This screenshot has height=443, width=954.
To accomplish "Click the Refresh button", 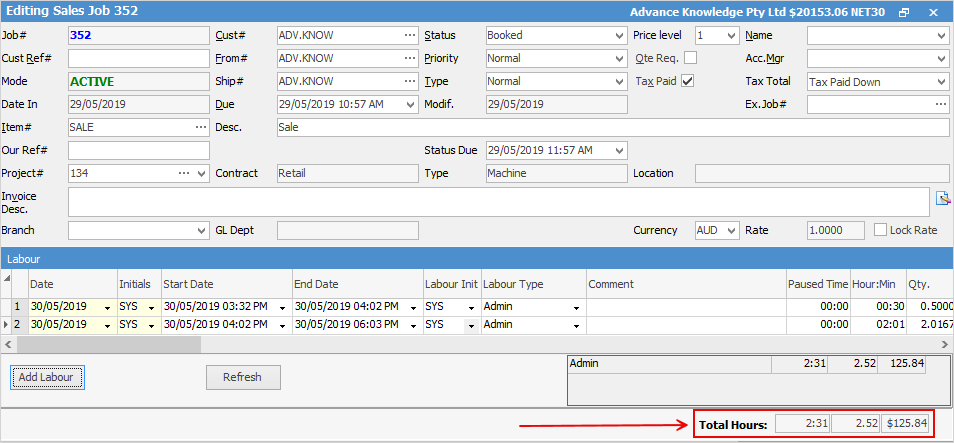I will tap(243, 377).
